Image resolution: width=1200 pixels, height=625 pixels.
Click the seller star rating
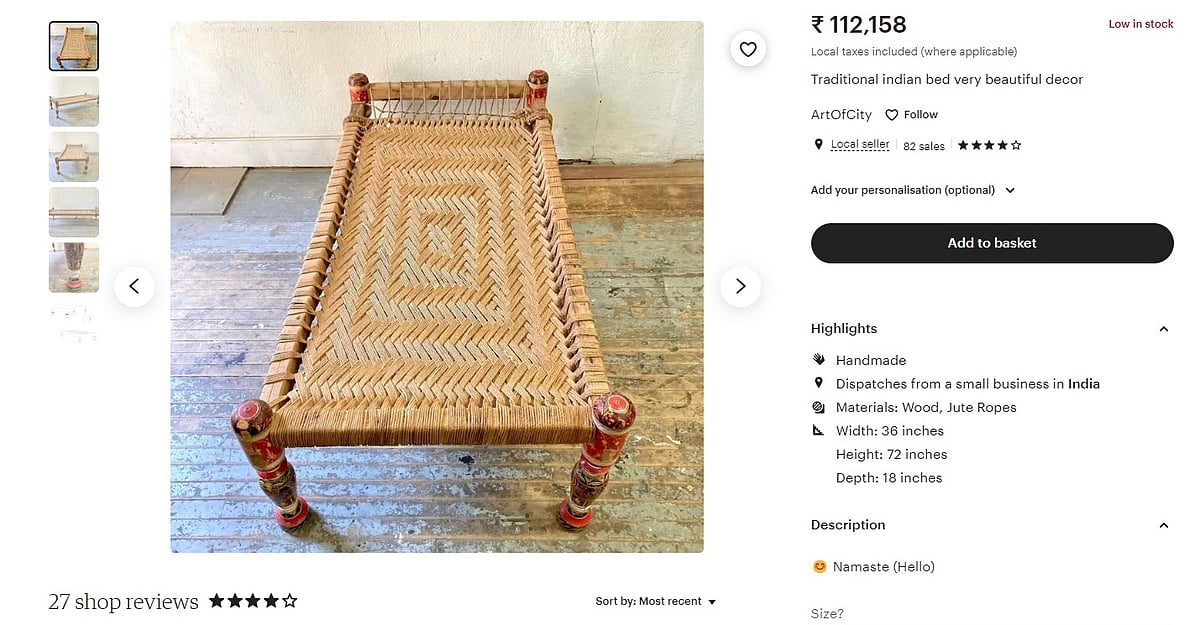point(989,145)
